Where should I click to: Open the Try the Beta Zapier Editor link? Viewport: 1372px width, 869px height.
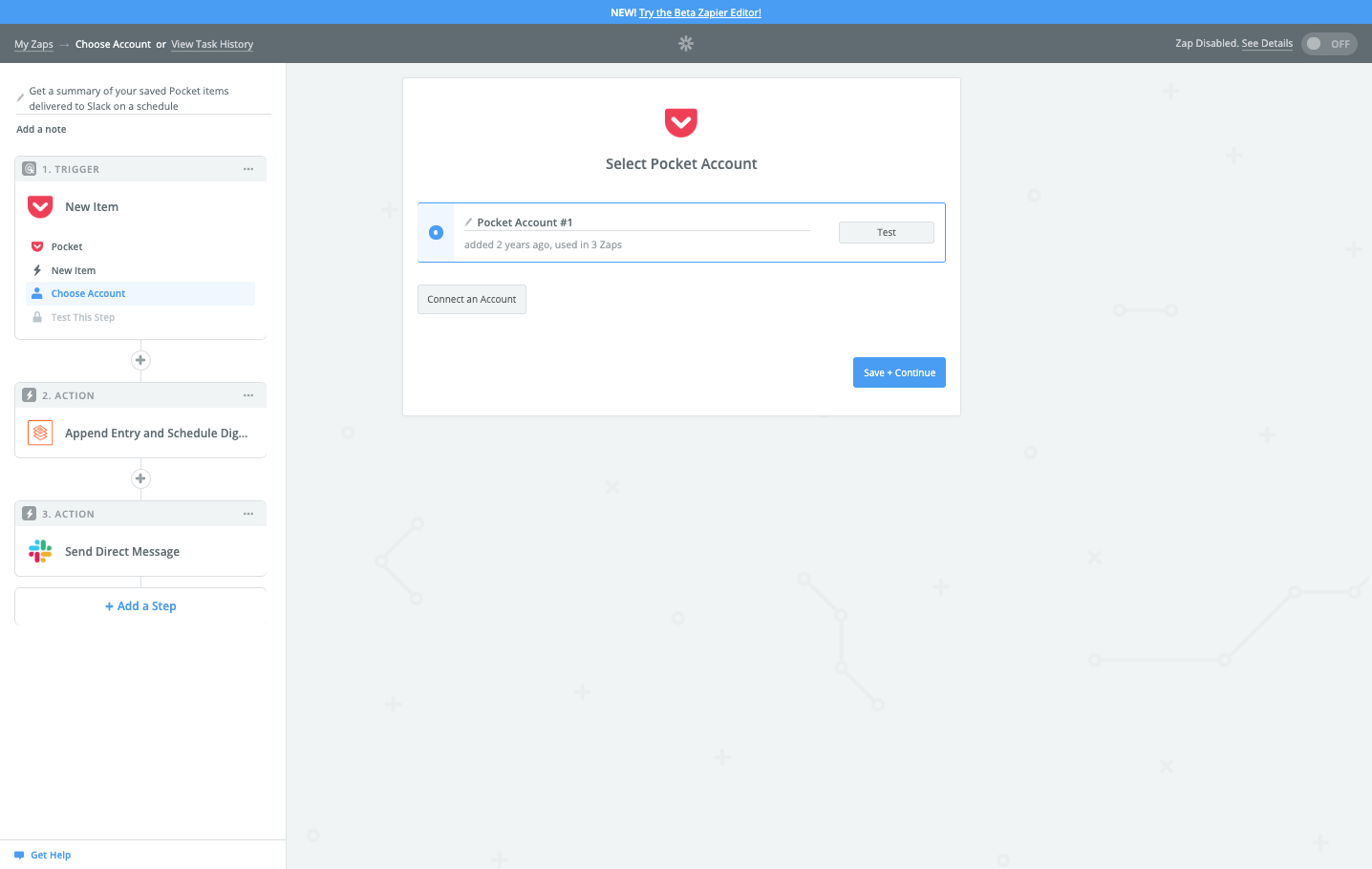(700, 12)
